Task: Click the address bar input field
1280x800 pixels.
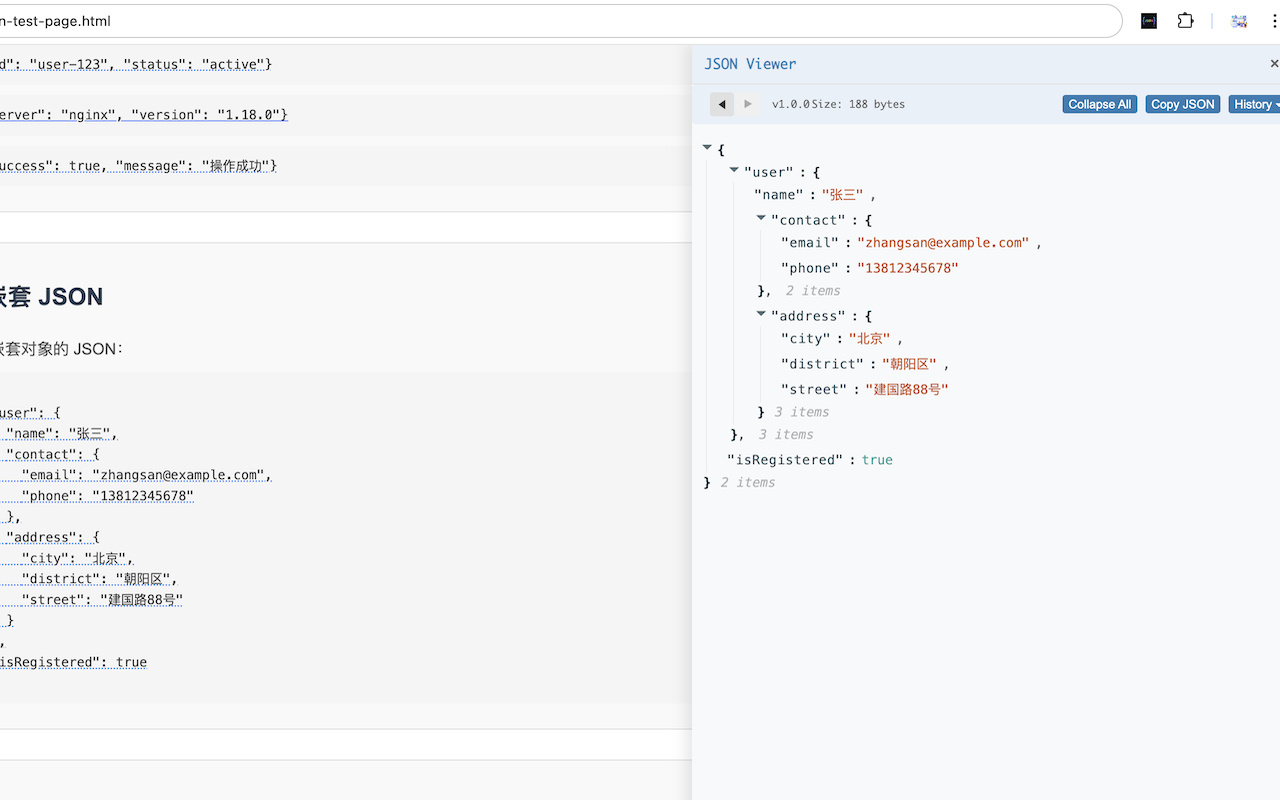Action: 560,20
